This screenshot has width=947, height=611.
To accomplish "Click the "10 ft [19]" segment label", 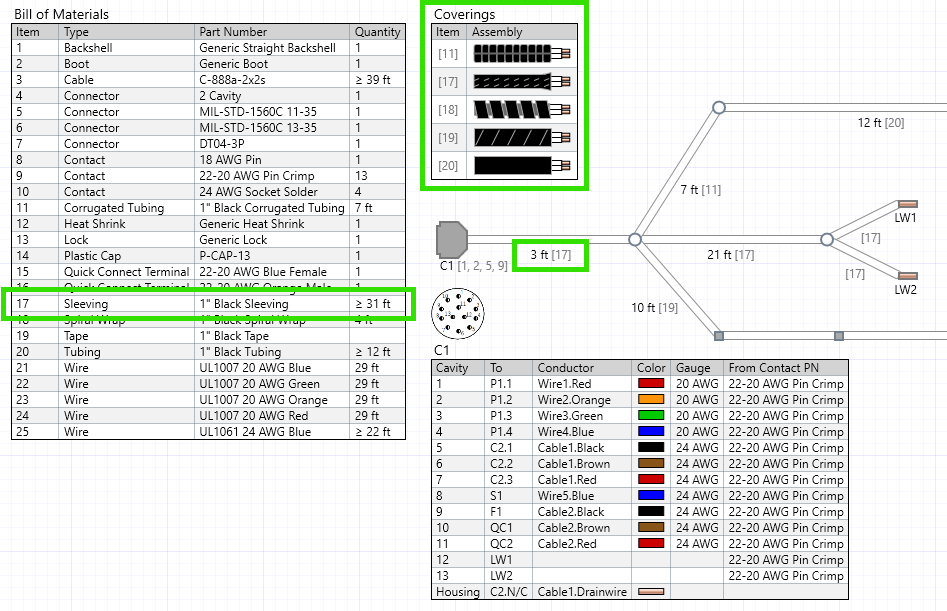I will tap(654, 307).
